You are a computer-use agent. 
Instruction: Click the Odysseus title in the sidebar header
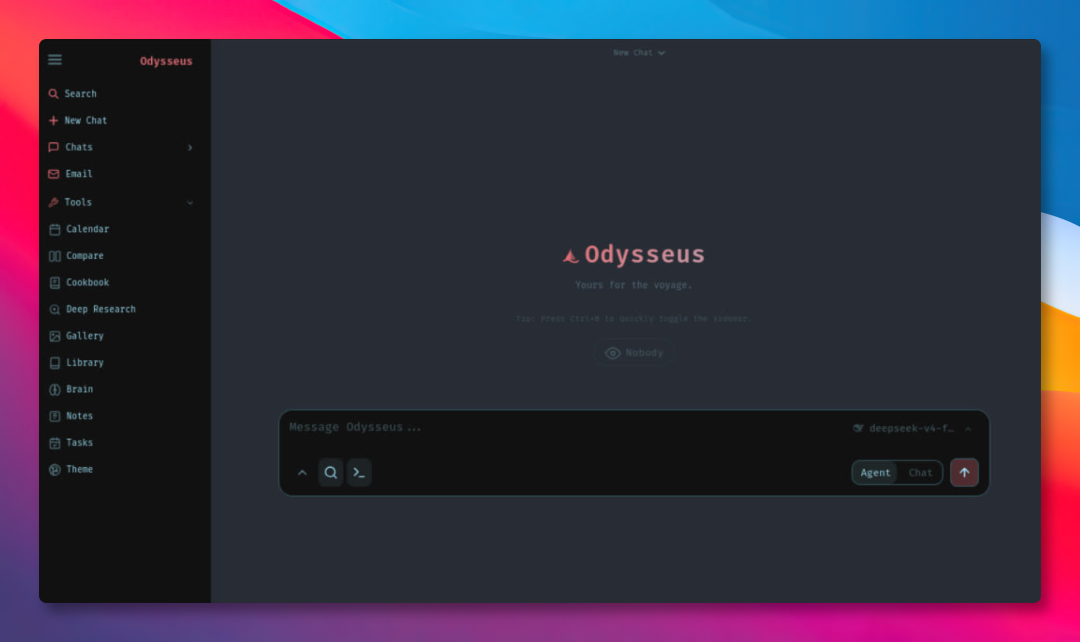tap(166, 61)
